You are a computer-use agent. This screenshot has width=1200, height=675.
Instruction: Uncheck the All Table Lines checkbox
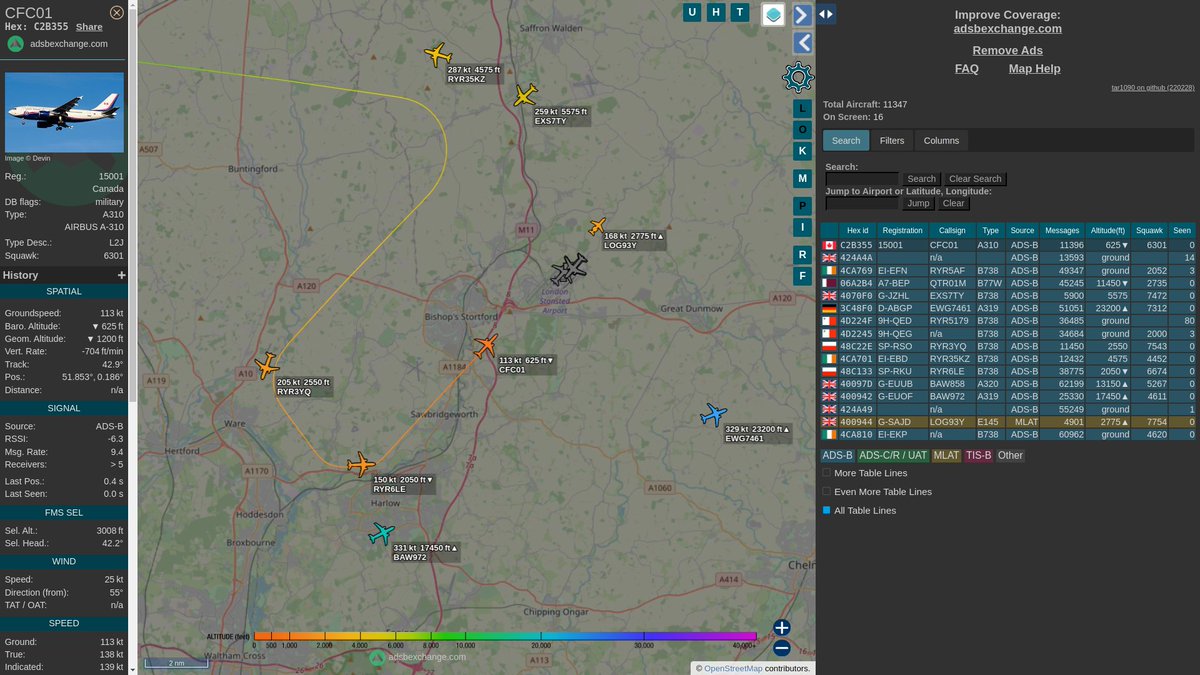coord(826,510)
